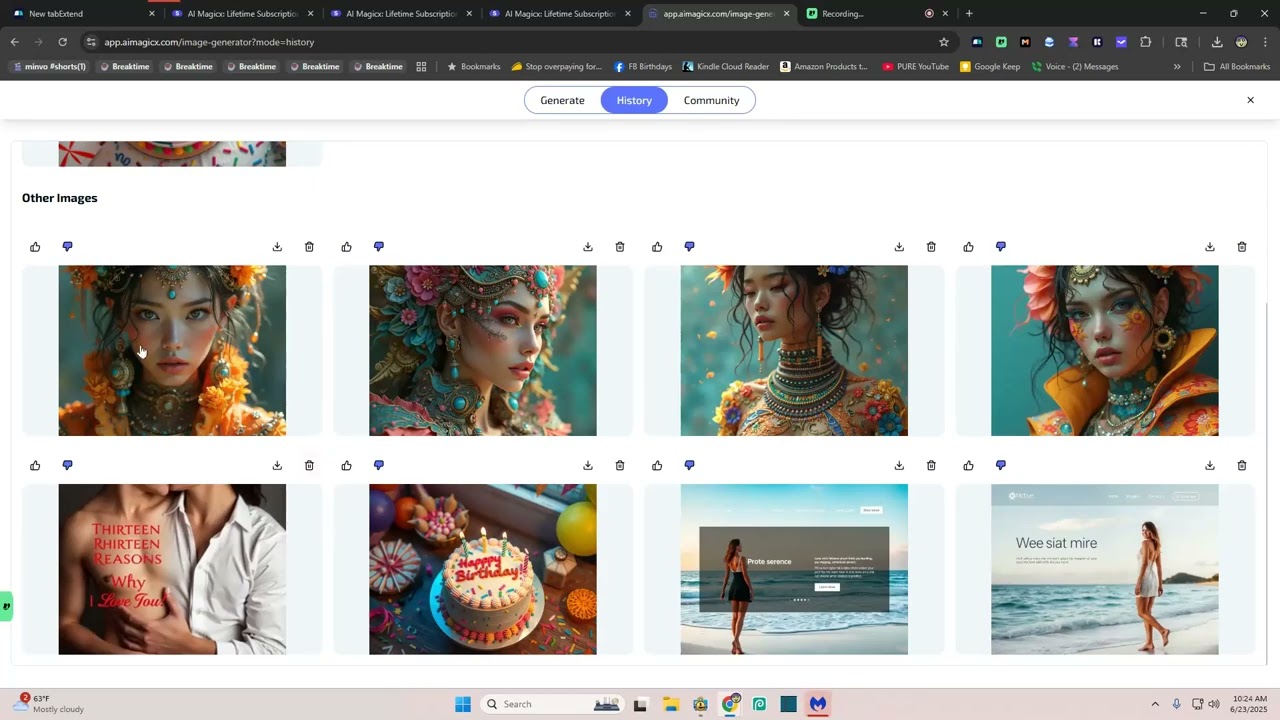Open the Happy Birthday cake thumbnail
Screen dimensions: 1280x720
[483, 570]
